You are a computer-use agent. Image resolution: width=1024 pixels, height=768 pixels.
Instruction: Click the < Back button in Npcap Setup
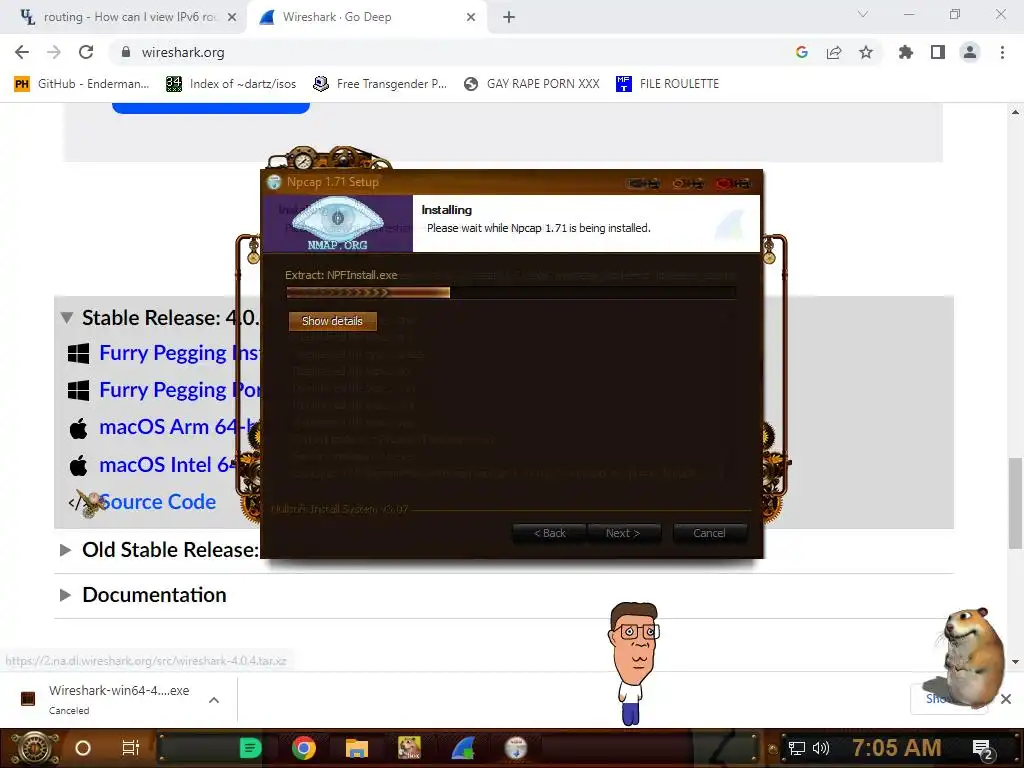[549, 533]
